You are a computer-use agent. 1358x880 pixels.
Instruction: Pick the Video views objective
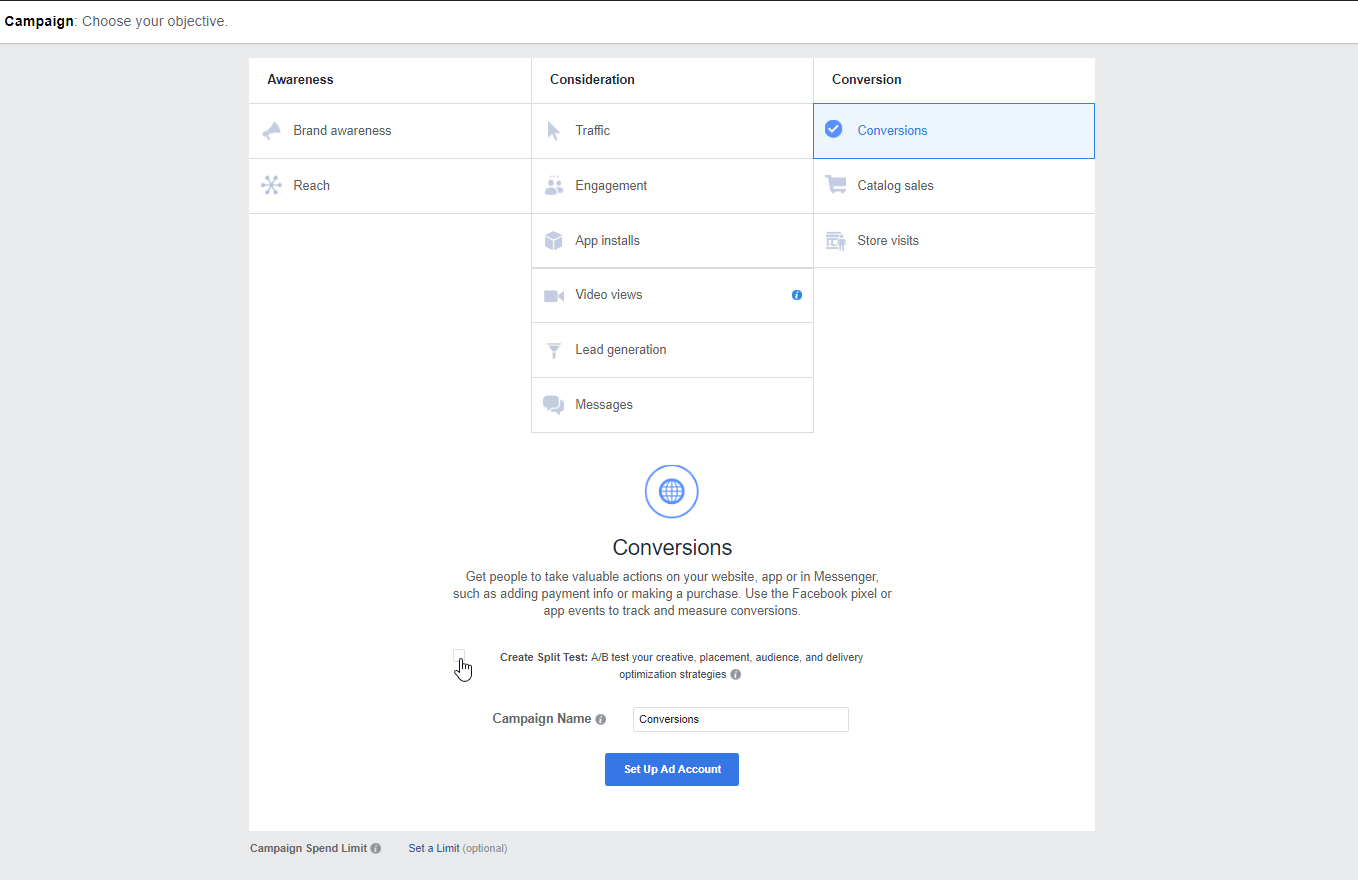coord(672,295)
